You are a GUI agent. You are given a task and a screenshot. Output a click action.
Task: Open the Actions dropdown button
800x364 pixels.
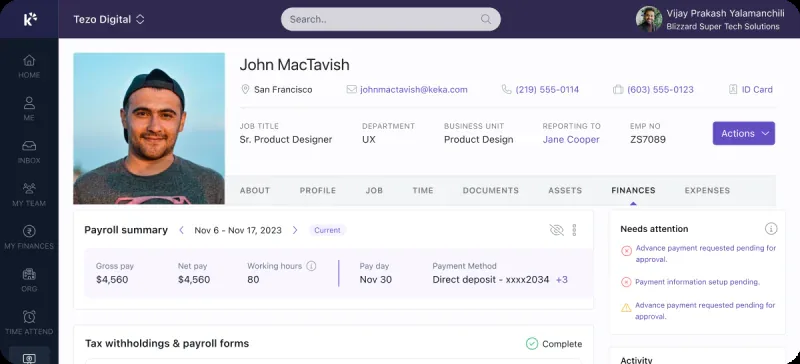[743, 133]
